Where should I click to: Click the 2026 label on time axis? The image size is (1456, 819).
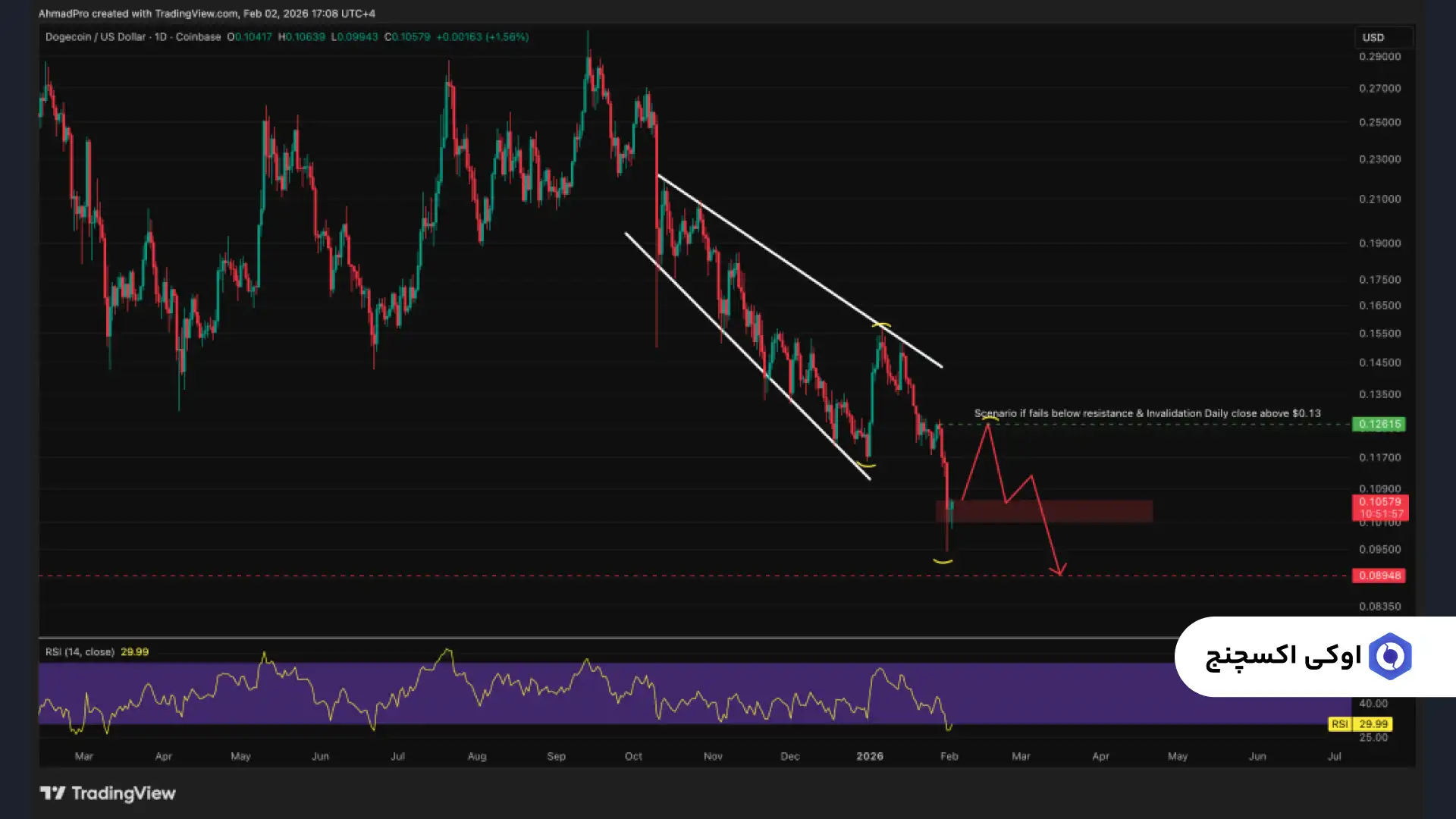click(x=869, y=756)
